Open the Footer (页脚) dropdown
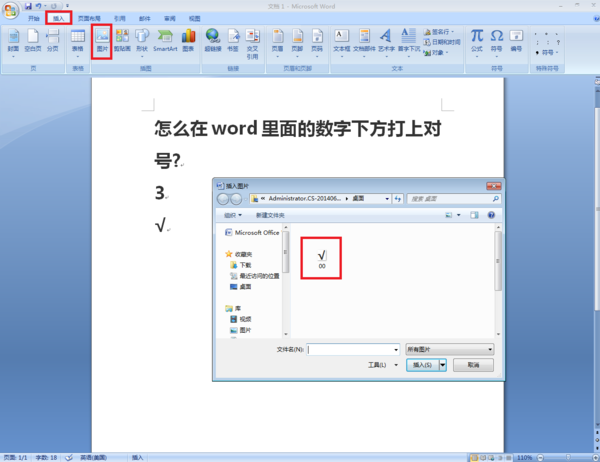 click(x=297, y=43)
